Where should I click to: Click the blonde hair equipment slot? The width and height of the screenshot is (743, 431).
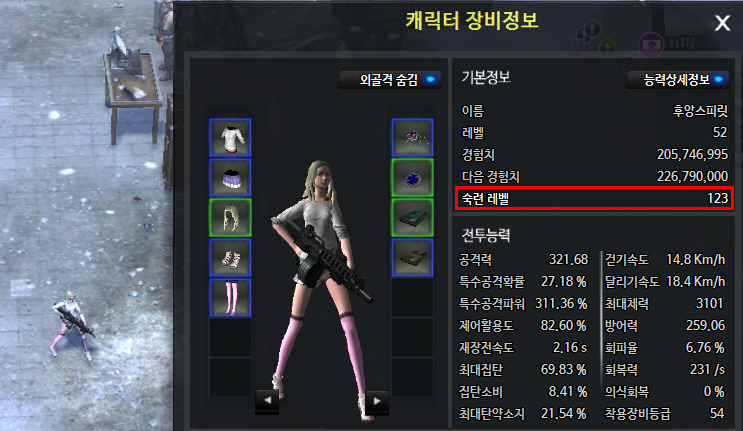tap(230, 217)
